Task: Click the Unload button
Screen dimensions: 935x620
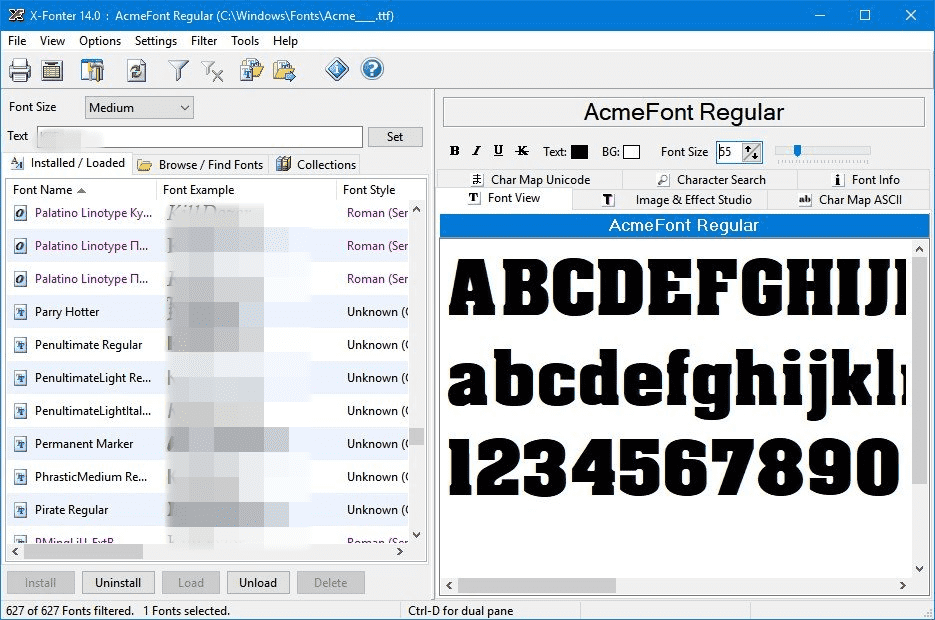Action: [x=258, y=582]
